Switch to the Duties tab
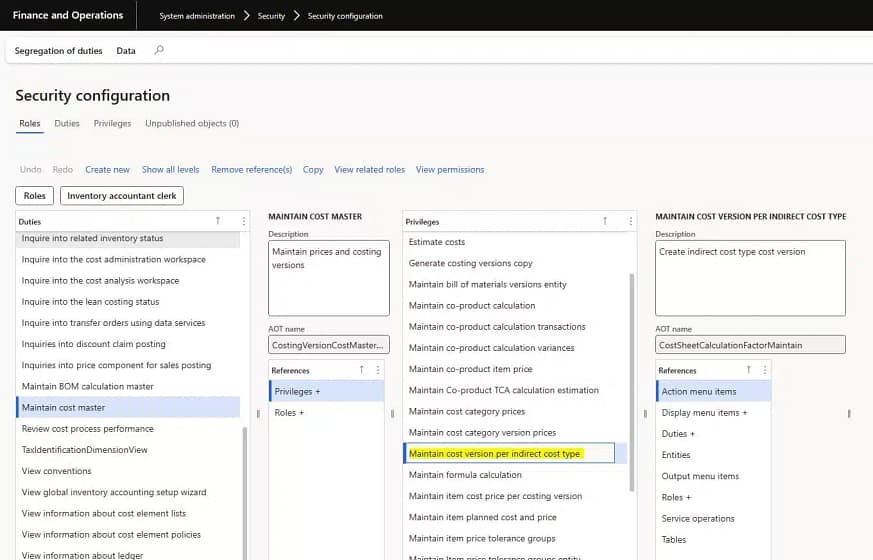The height and width of the screenshot is (560, 873). [x=67, y=124]
